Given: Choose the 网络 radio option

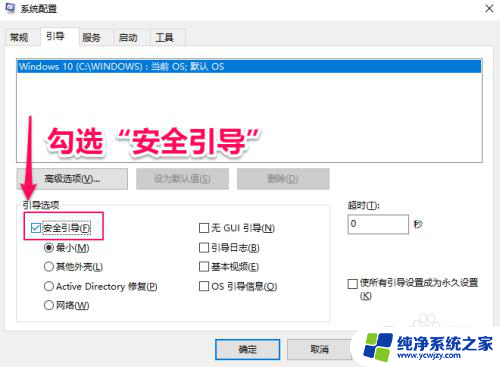Looking at the screenshot, I should point(49,305).
